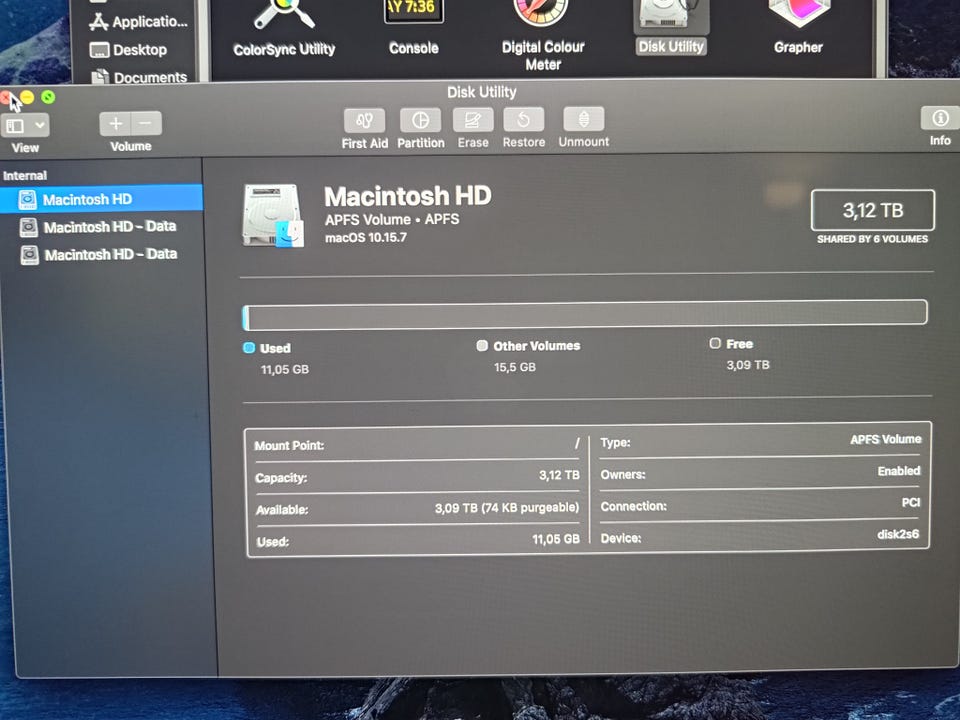Click the APFS Volume type value
960x720 pixels.
click(885, 439)
